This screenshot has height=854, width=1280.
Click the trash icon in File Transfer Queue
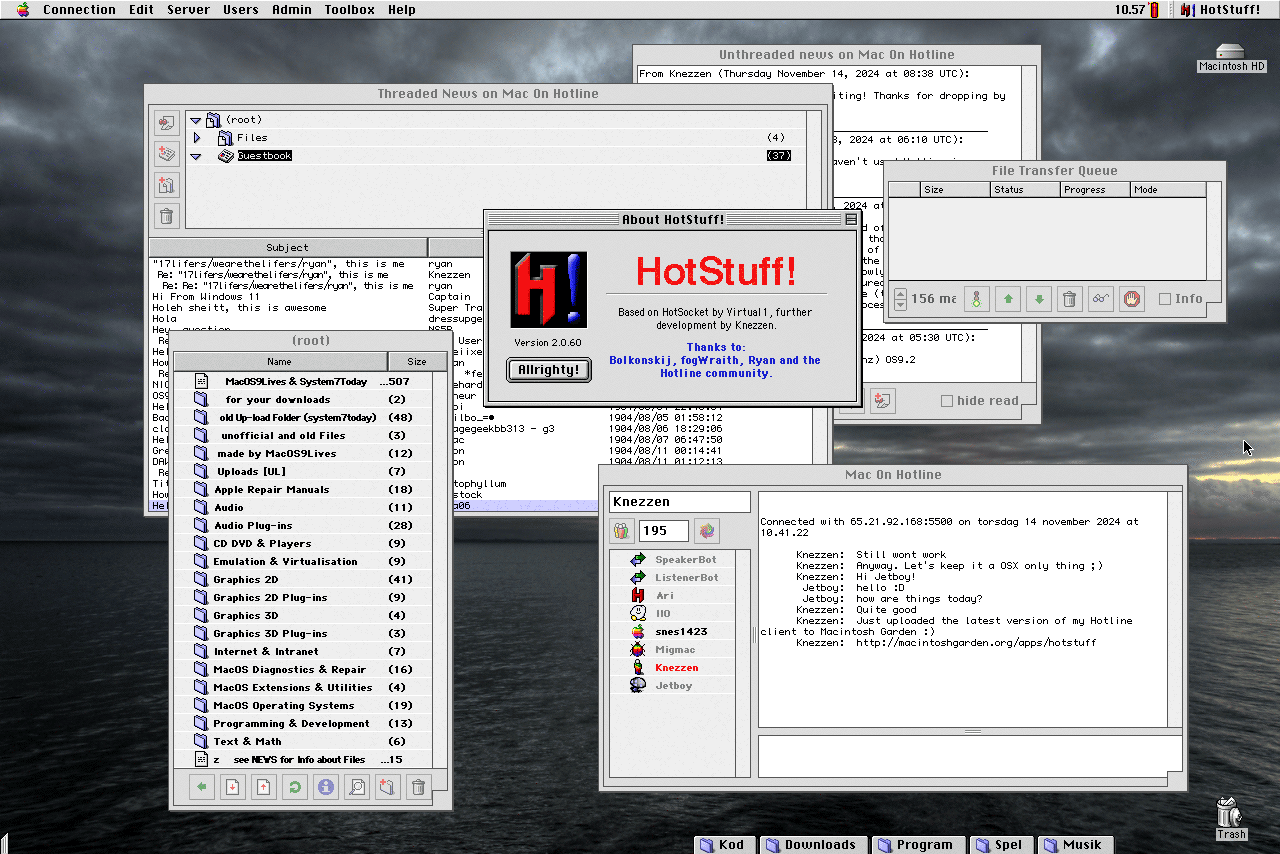[x=1069, y=298]
